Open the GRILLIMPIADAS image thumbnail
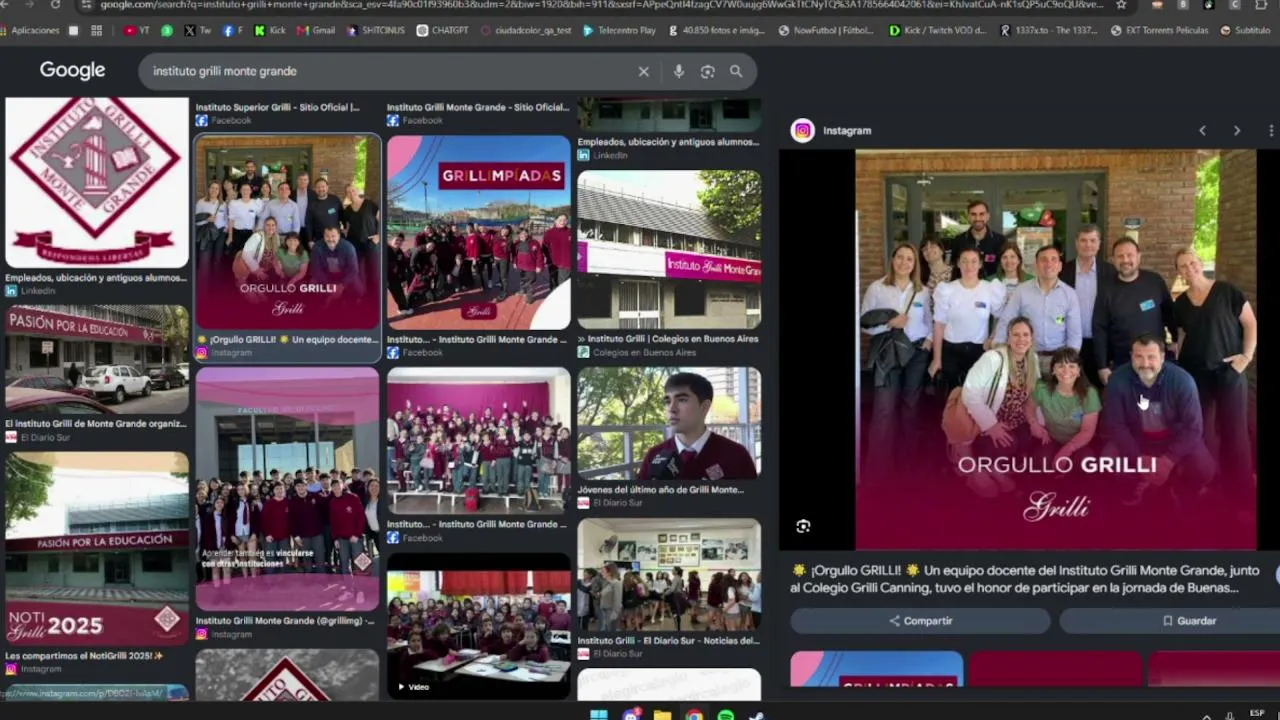Image resolution: width=1280 pixels, height=720 pixels. pyautogui.click(x=479, y=232)
